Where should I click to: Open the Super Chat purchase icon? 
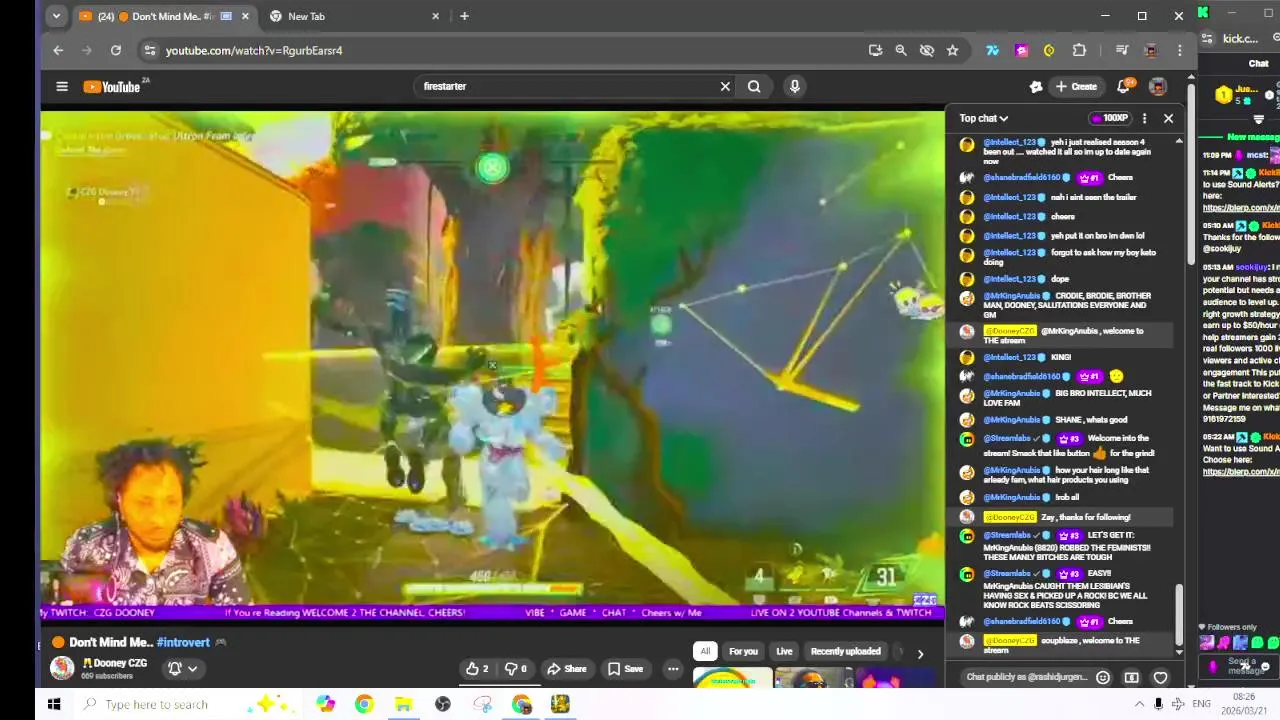click(1132, 677)
